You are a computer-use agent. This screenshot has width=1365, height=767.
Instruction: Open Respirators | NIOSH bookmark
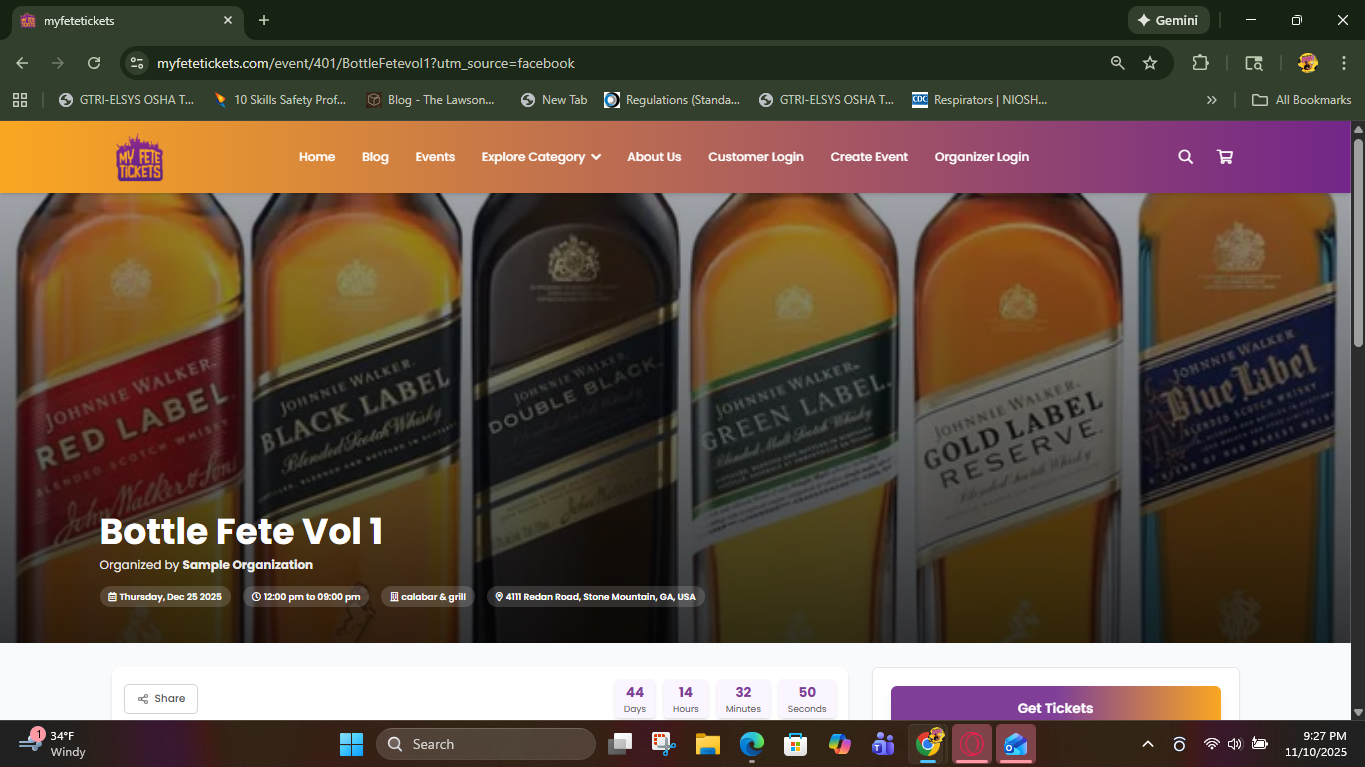click(981, 100)
